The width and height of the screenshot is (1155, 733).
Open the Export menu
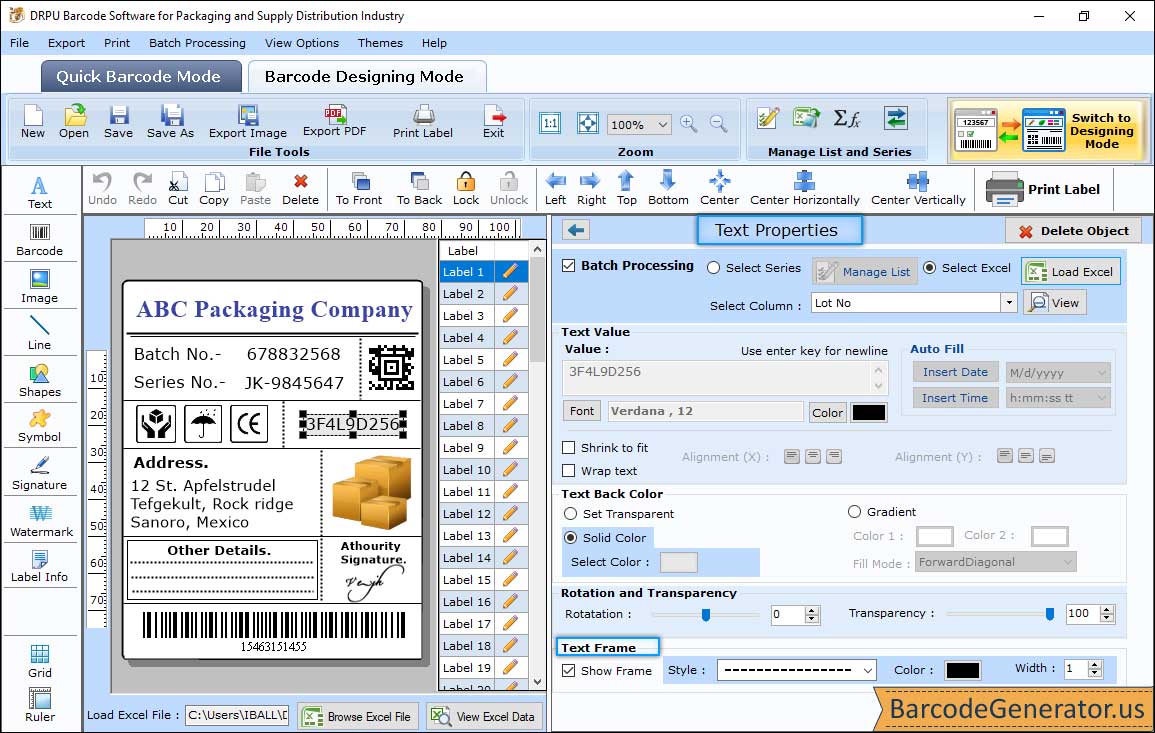[66, 43]
